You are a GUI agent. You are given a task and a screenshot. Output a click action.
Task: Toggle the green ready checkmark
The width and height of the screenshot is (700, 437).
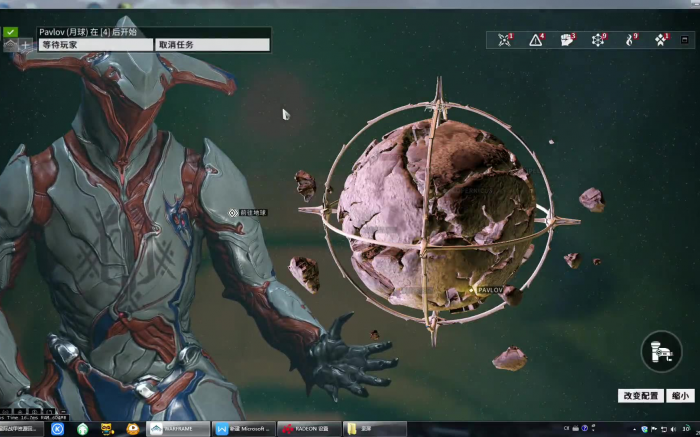[x=10, y=32]
